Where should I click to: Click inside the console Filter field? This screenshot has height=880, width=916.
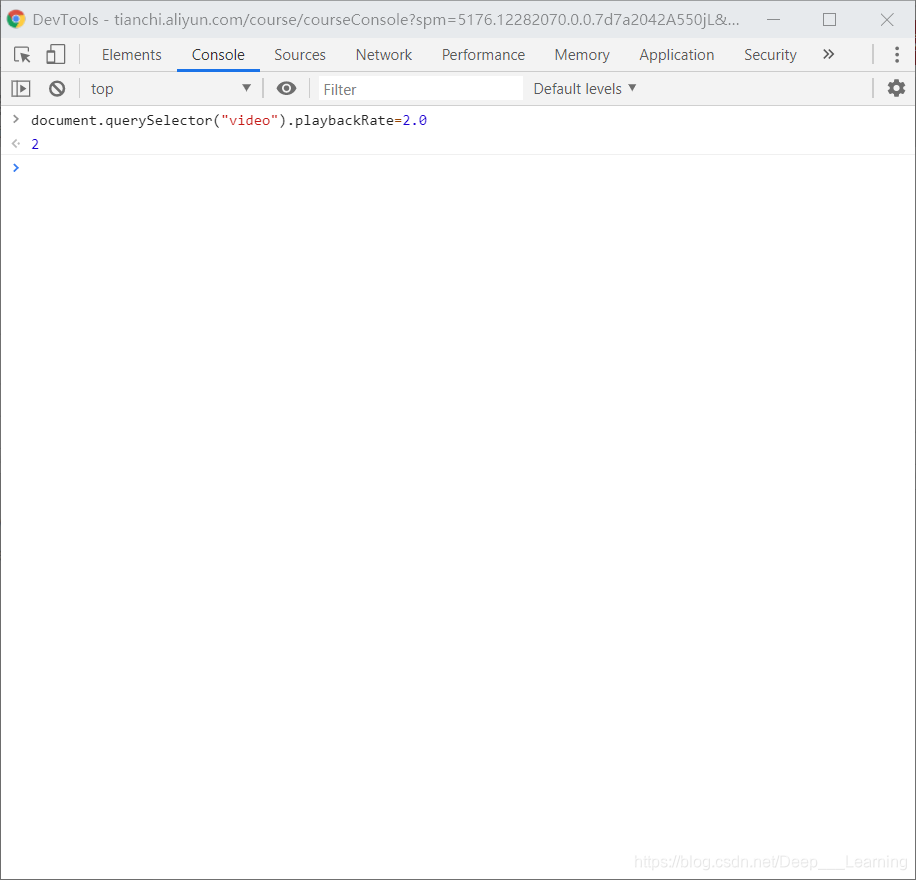coord(420,88)
